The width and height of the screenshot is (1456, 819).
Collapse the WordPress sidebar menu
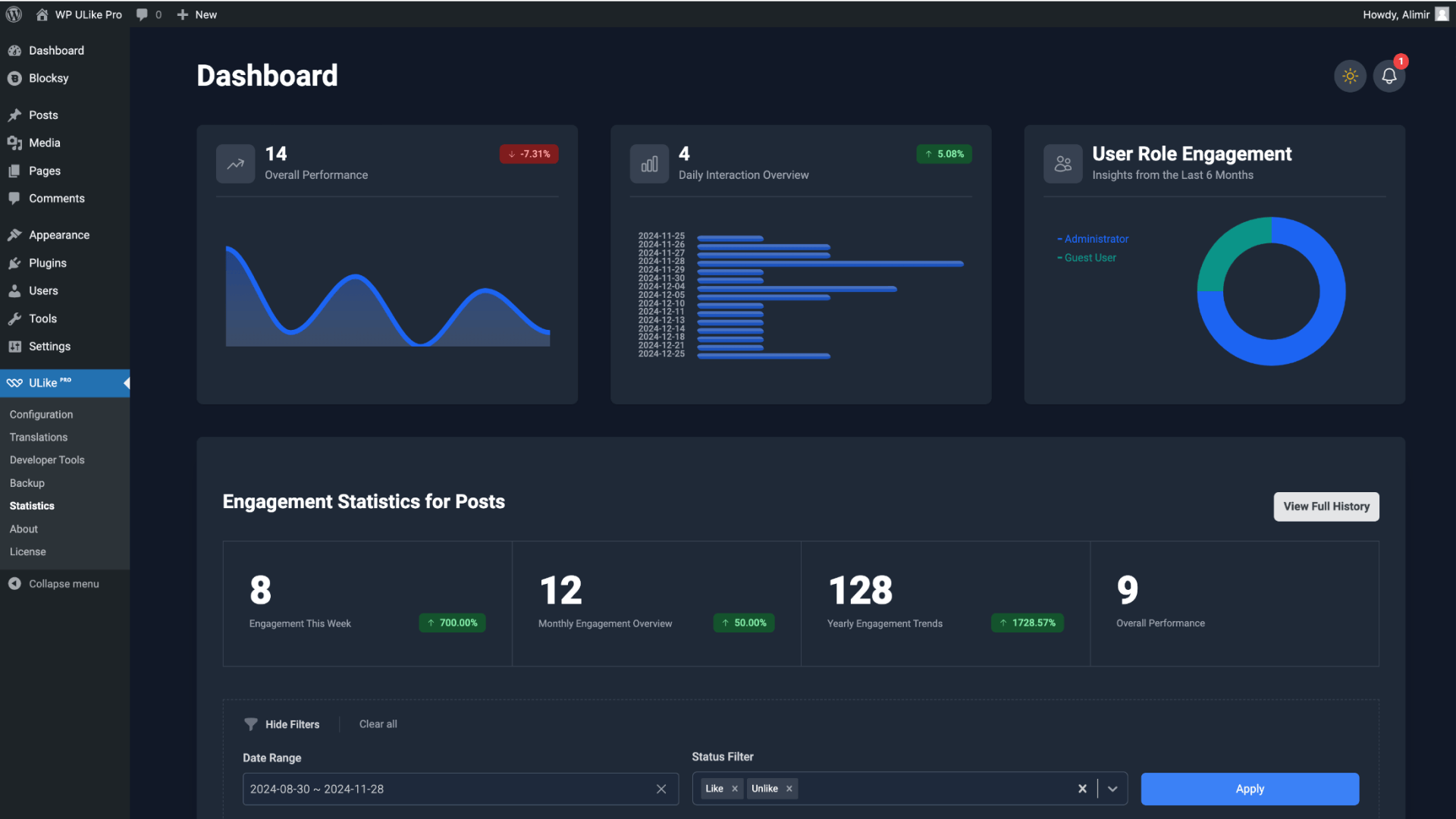[x=64, y=584]
